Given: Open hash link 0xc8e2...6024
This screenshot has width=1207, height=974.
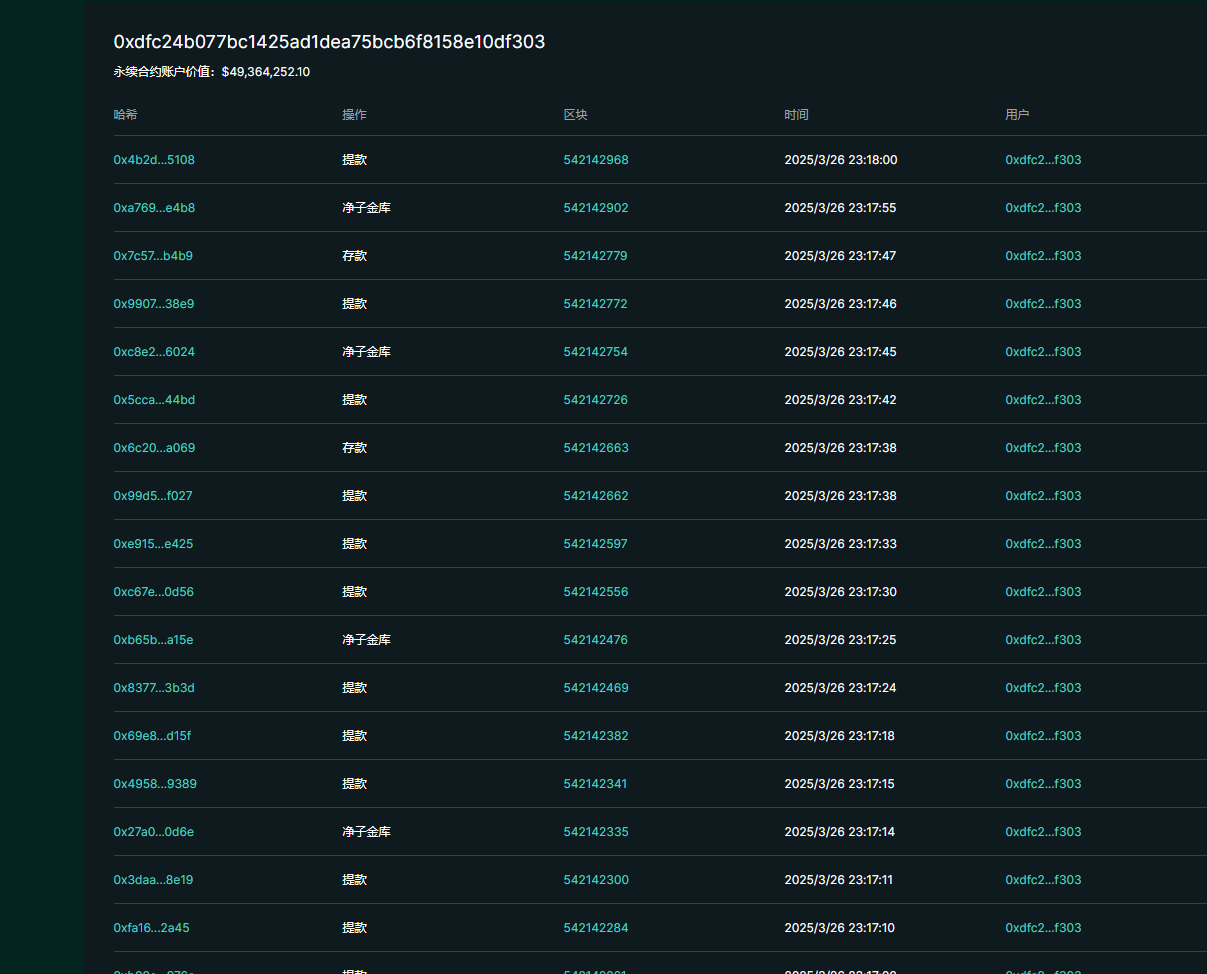Looking at the screenshot, I should [x=154, y=352].
